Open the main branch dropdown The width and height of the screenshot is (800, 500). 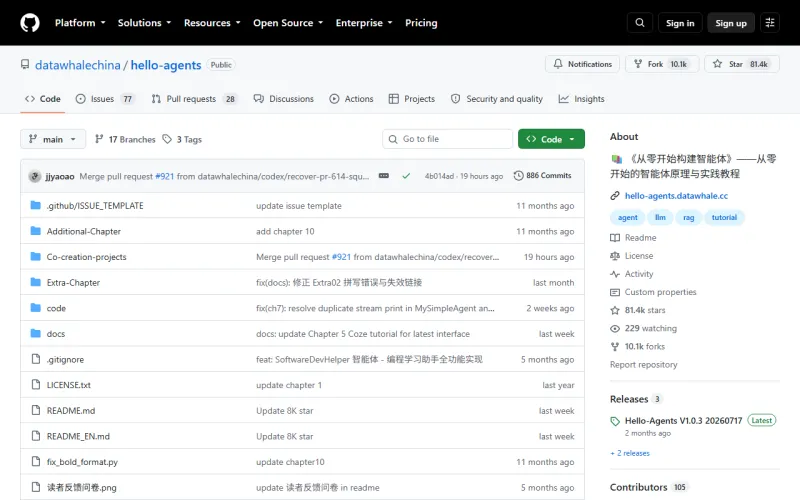(53, 139)
